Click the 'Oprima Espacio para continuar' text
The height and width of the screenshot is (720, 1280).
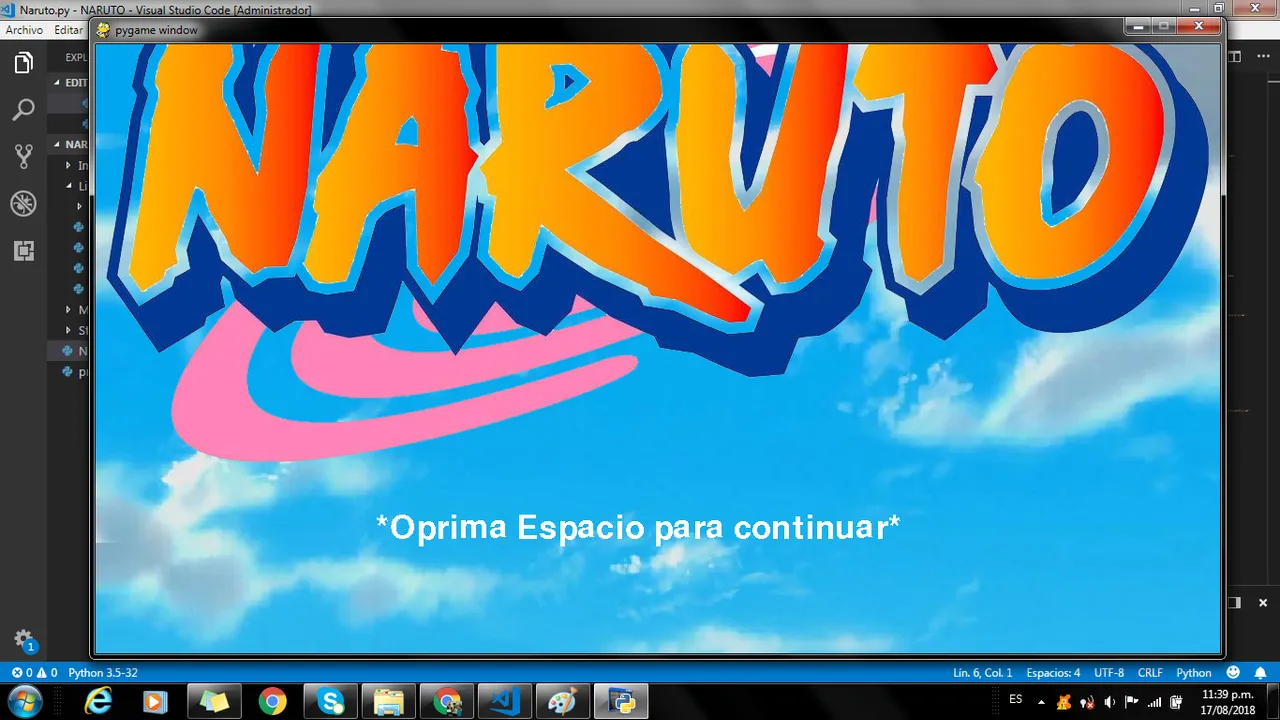coord(638,526)
